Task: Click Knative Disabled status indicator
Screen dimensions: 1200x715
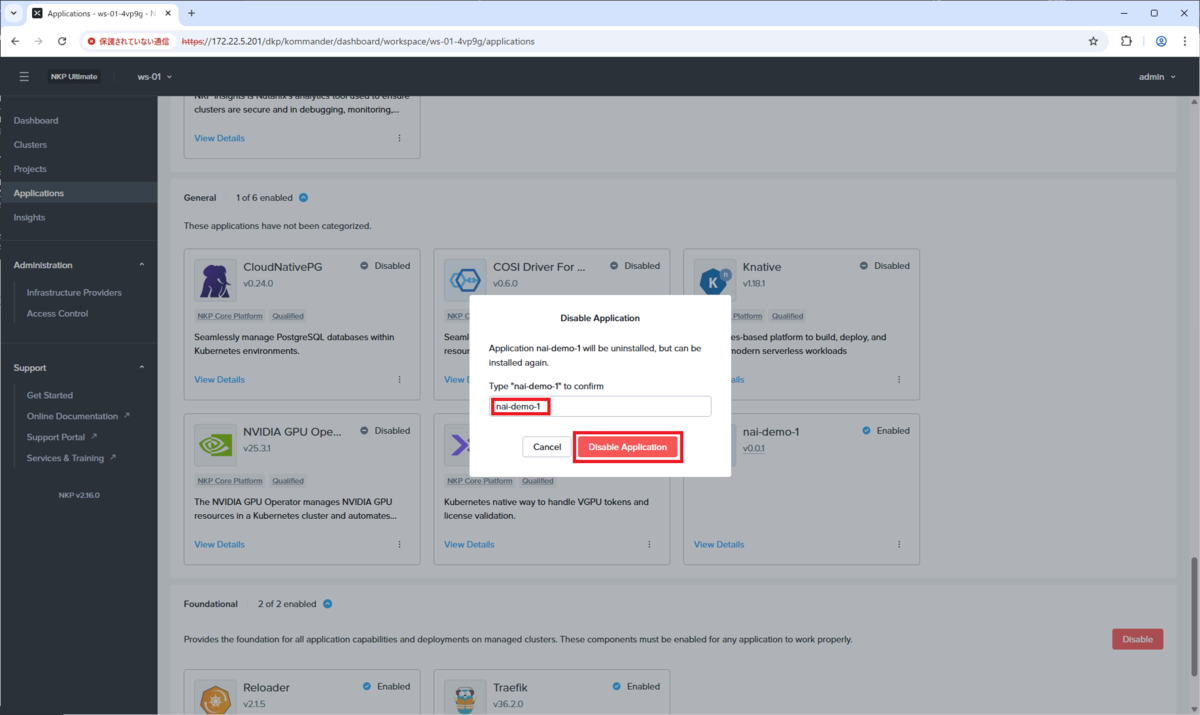Action: point(885,266)
